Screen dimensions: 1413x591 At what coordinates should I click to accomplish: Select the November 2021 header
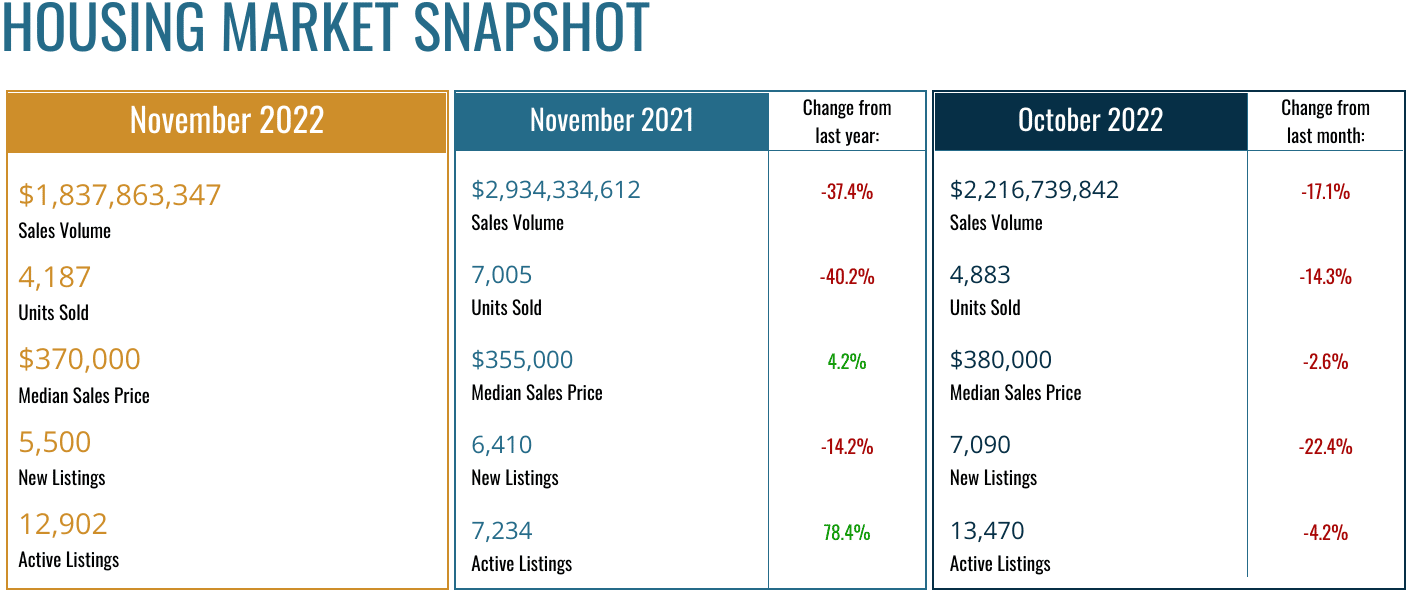click(611, 121)
